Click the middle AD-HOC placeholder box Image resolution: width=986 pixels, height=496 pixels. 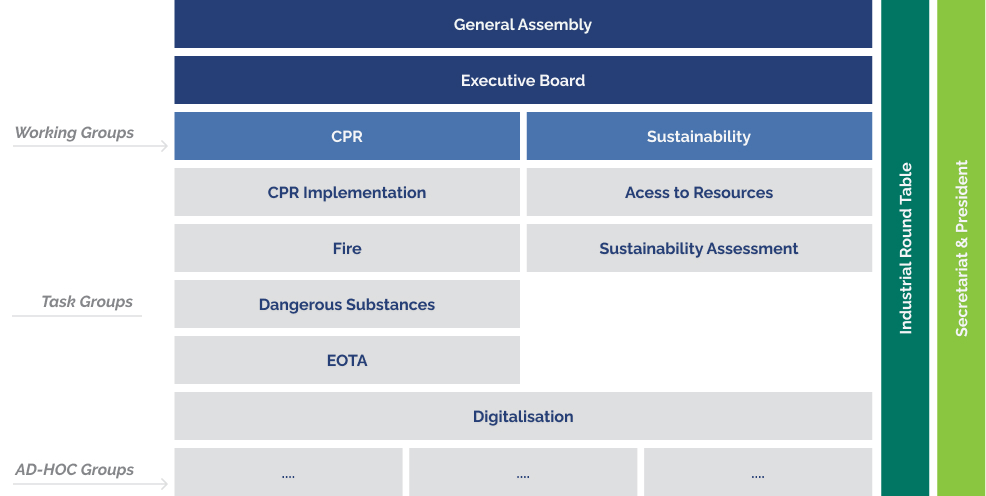click(522, 473)
